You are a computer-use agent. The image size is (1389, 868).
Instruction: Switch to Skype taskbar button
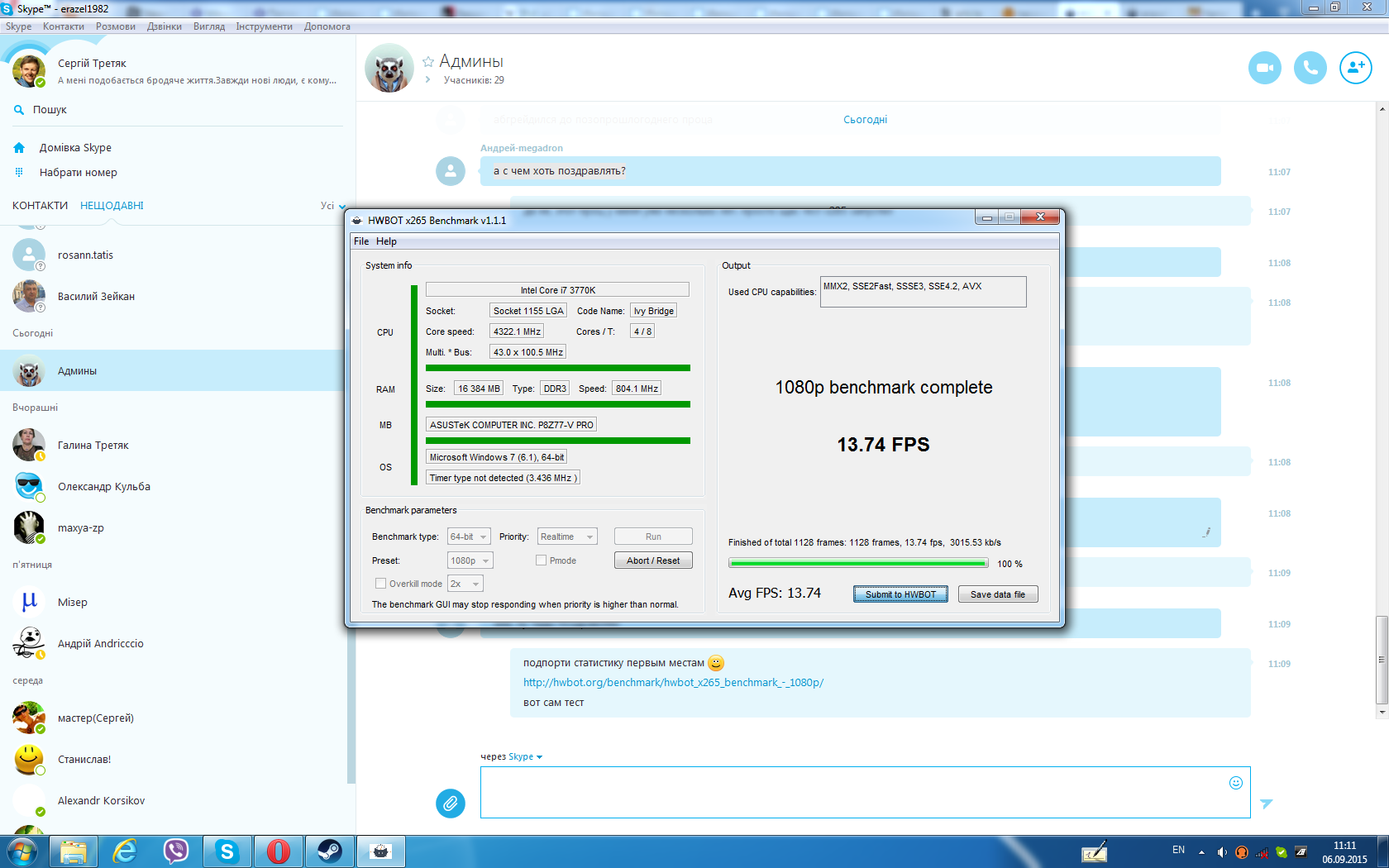pyautogui.click(x=227, y=851)
